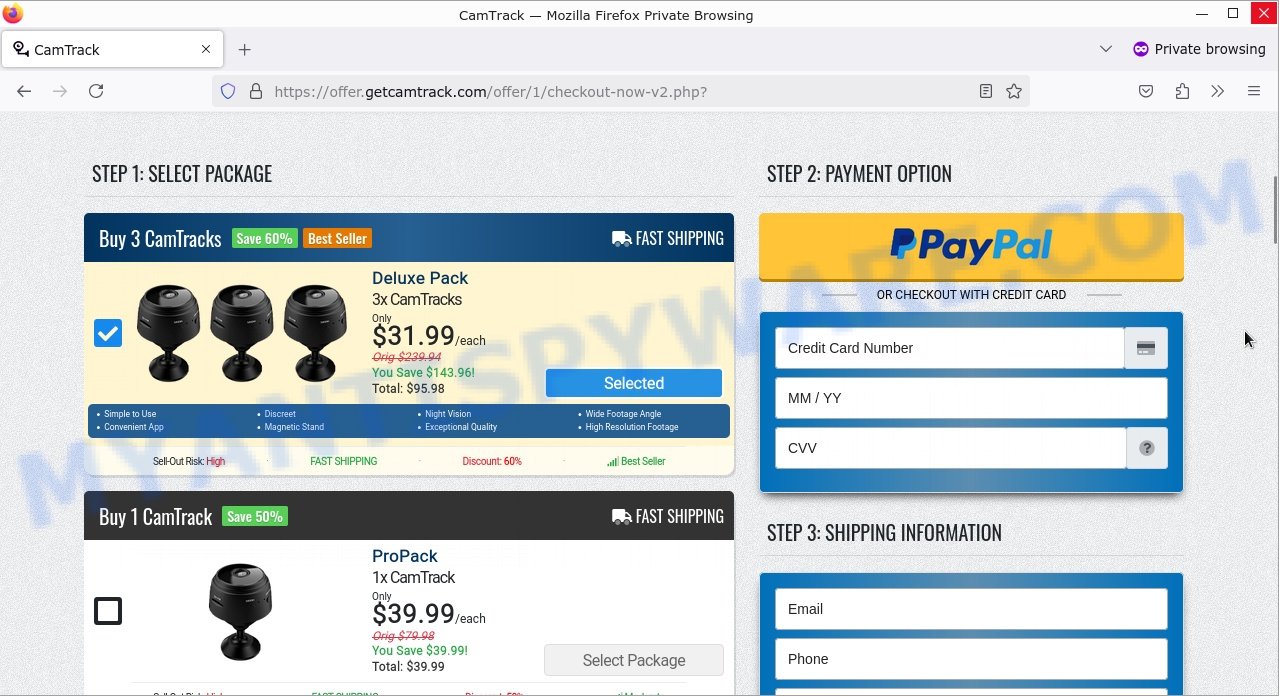Click the address bar URL
This screenshot has width=1279, height=696.
pyautogui.click(x=491, y=91)
